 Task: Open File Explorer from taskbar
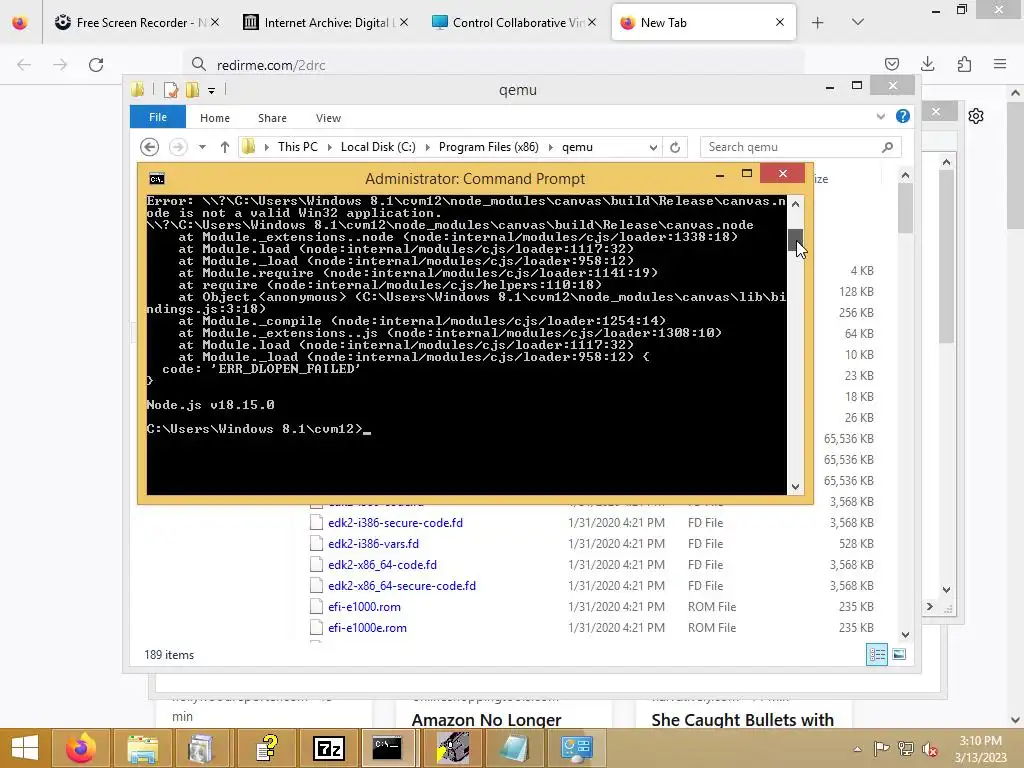point(142,748)
